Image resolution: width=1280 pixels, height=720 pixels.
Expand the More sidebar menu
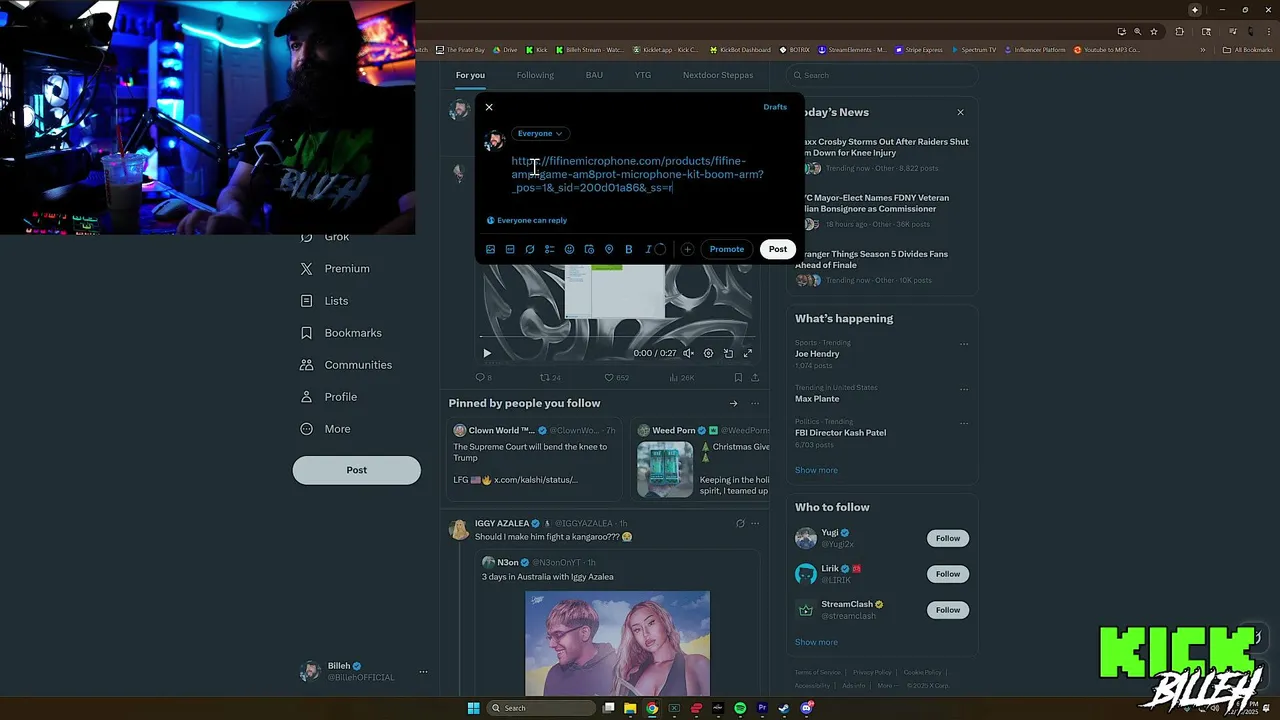(325, 429)
